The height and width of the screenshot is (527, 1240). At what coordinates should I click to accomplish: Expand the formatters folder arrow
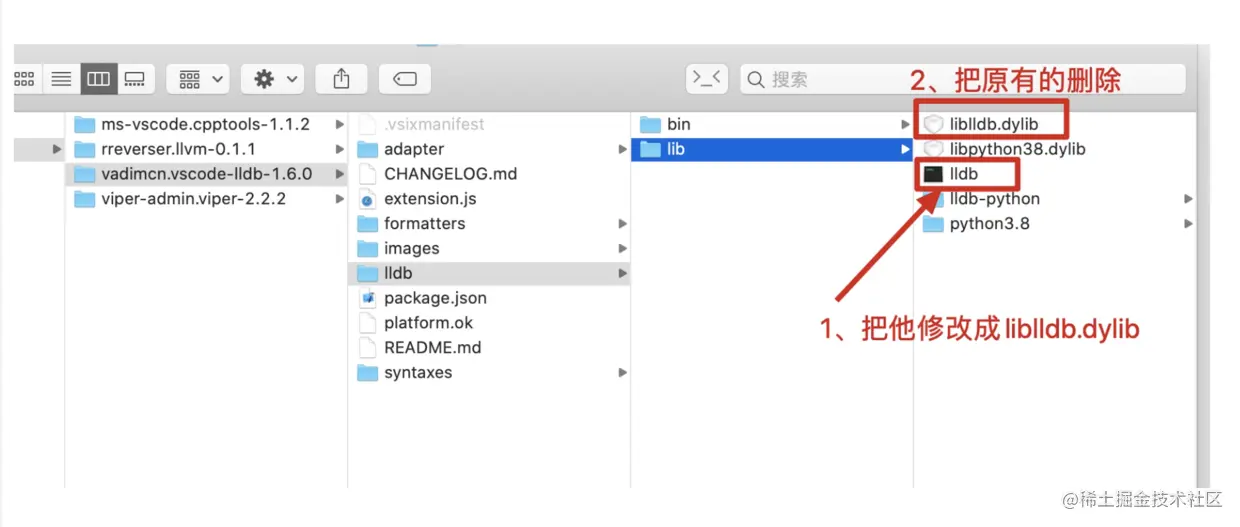(x=622, y=224)
